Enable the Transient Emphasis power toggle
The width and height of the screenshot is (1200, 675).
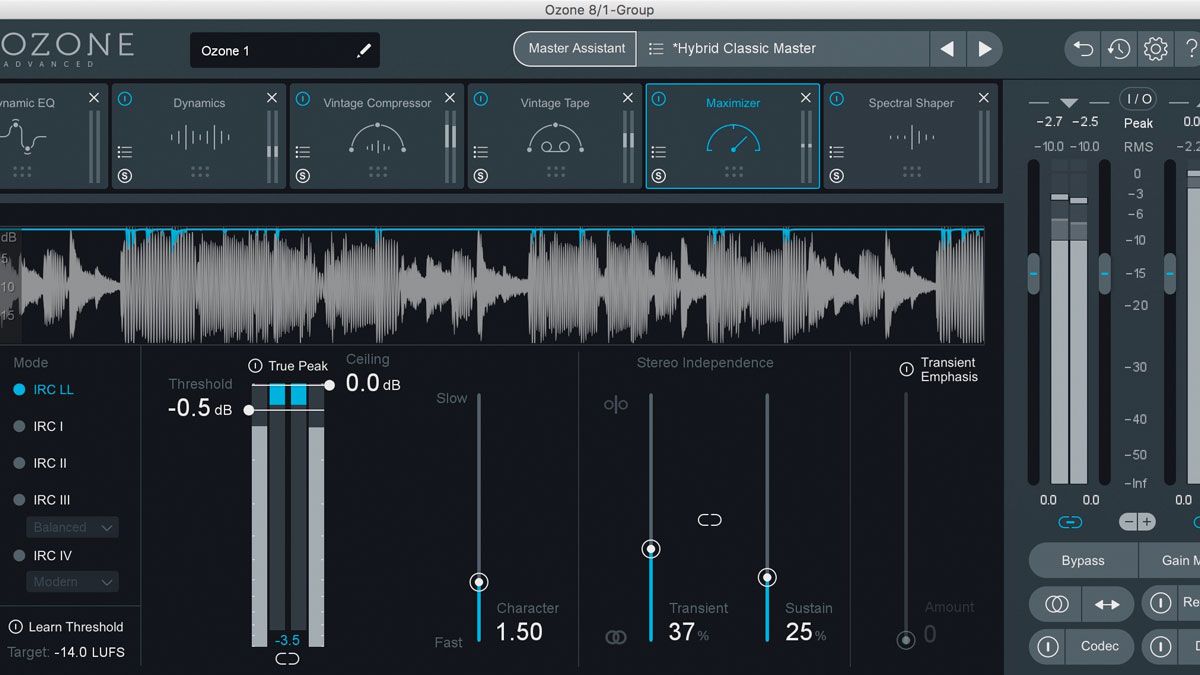909,368
